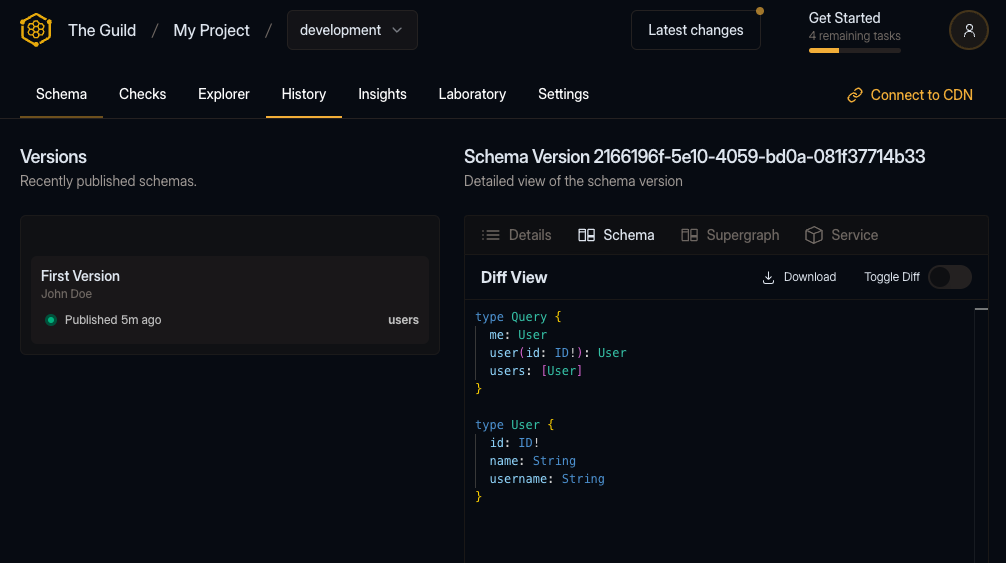Click the Download arrow icon
Viewport: 1006px width, 563px height.
click(x=769, y=277)
